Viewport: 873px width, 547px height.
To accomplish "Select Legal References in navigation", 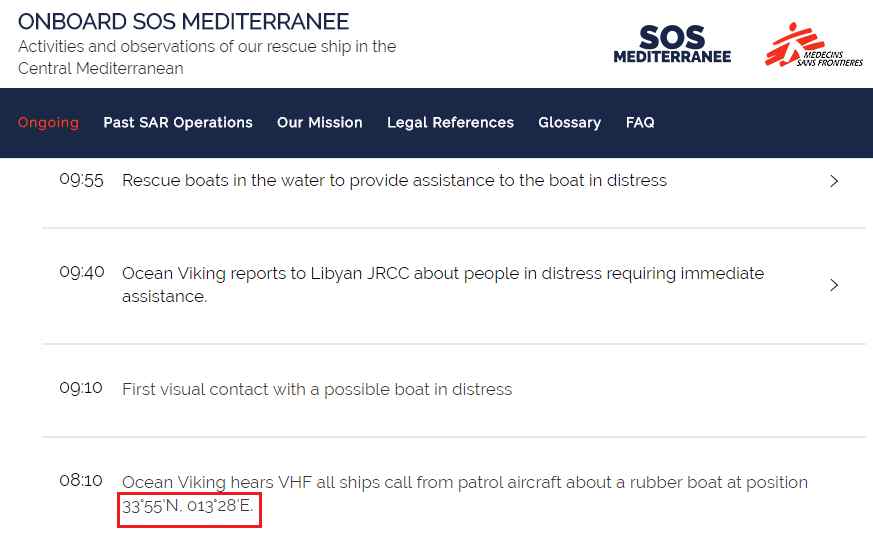I will 450,123.
